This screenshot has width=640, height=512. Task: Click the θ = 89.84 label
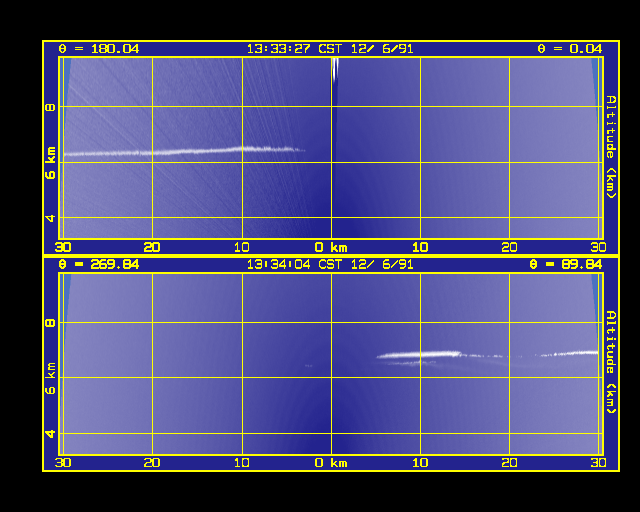pos(565,265)
